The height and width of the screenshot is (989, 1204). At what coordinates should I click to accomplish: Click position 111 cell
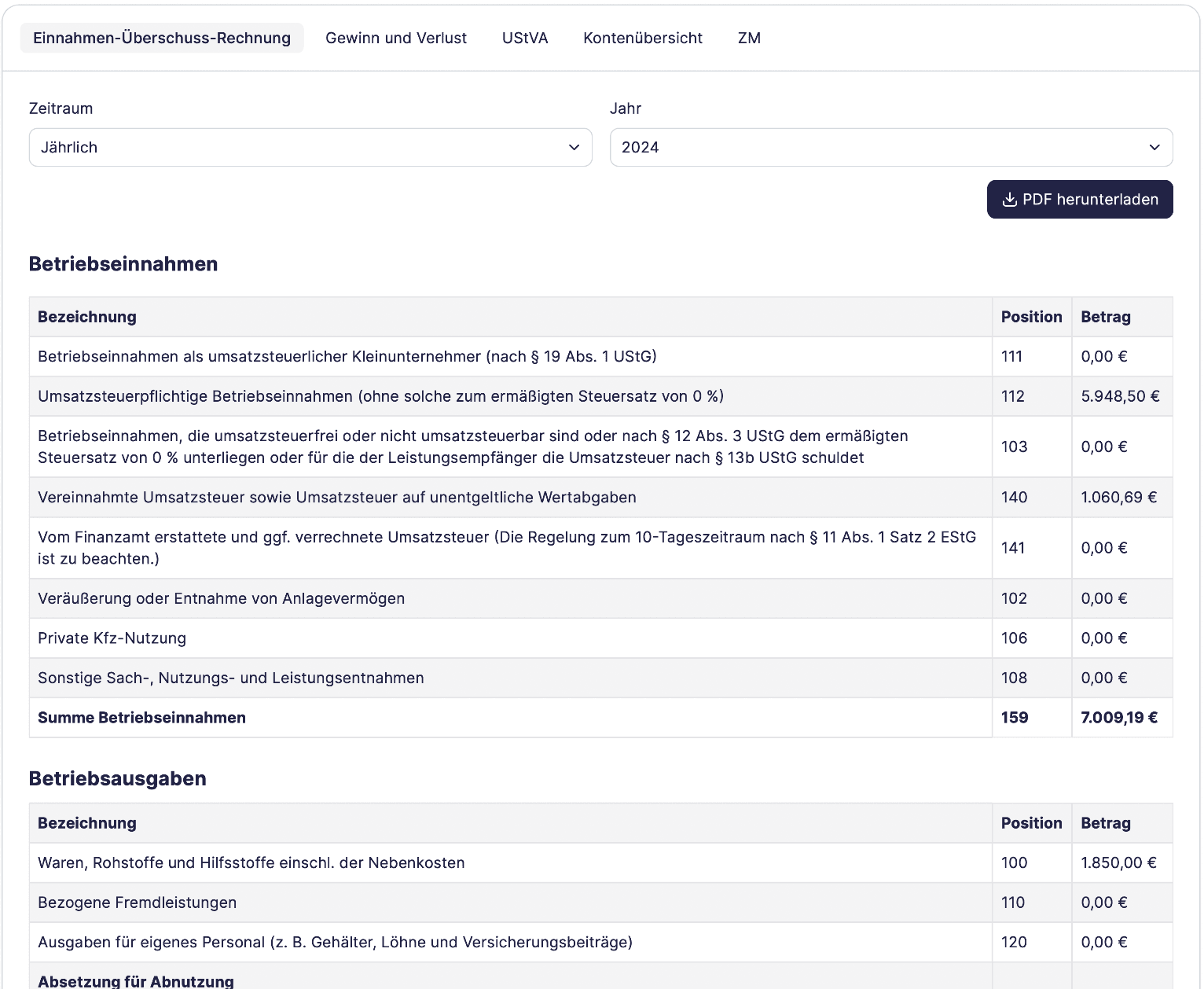pos(1032,356)
